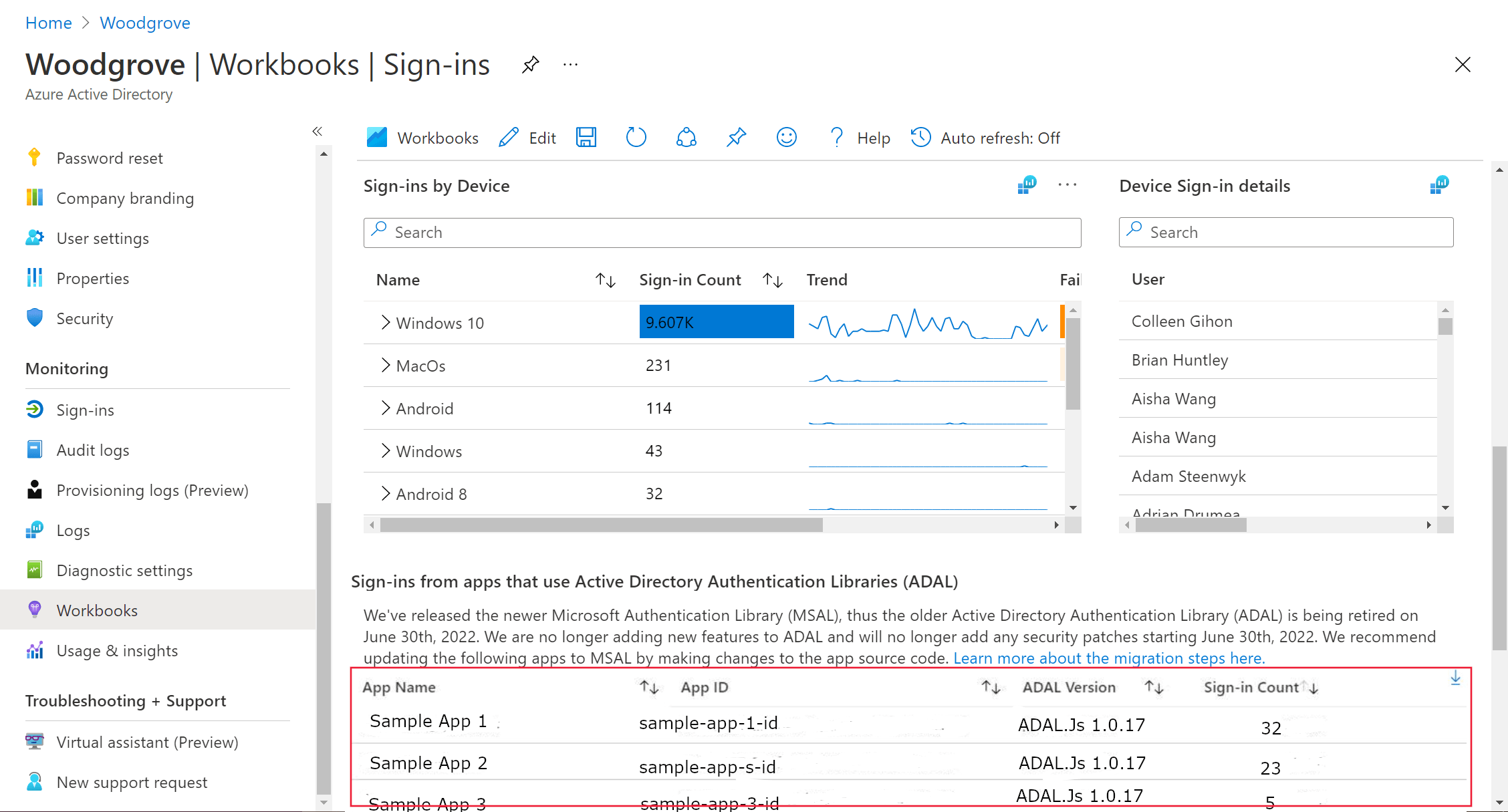Toggle sorting on the Sign-in Count column
Image resolution: width=1508 pixels, height=812 pixels.
pos(772,280)
